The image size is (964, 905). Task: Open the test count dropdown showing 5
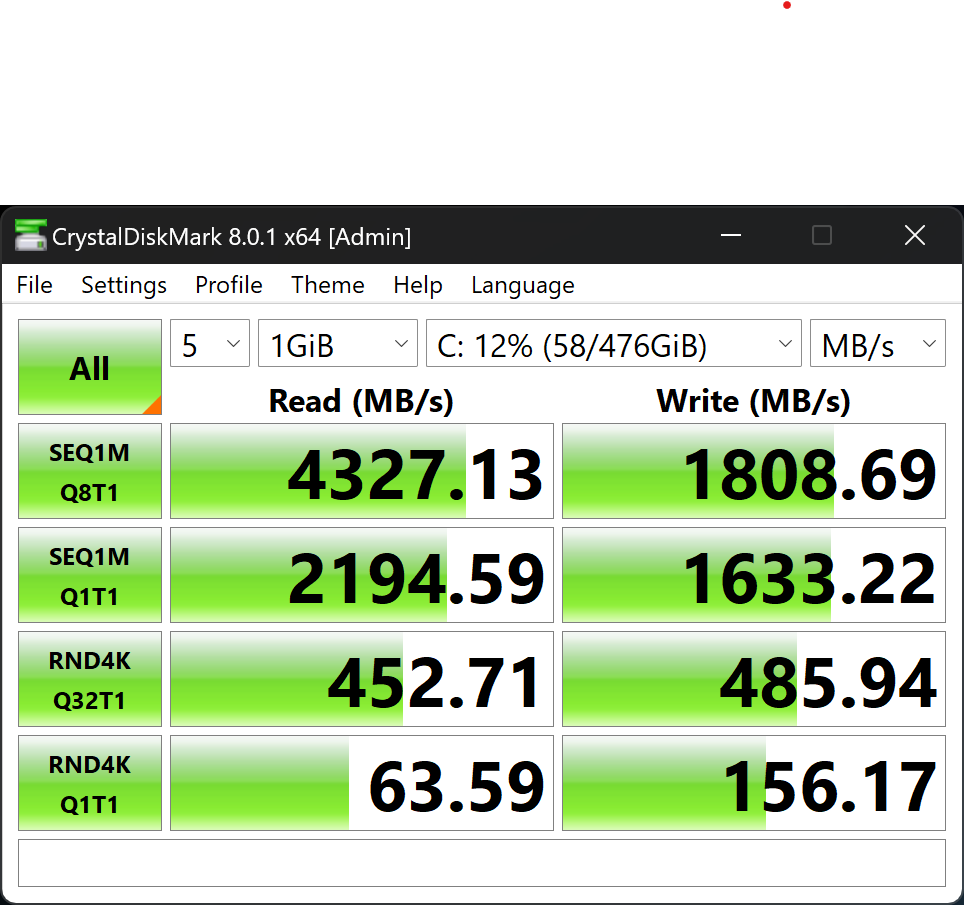210,345
